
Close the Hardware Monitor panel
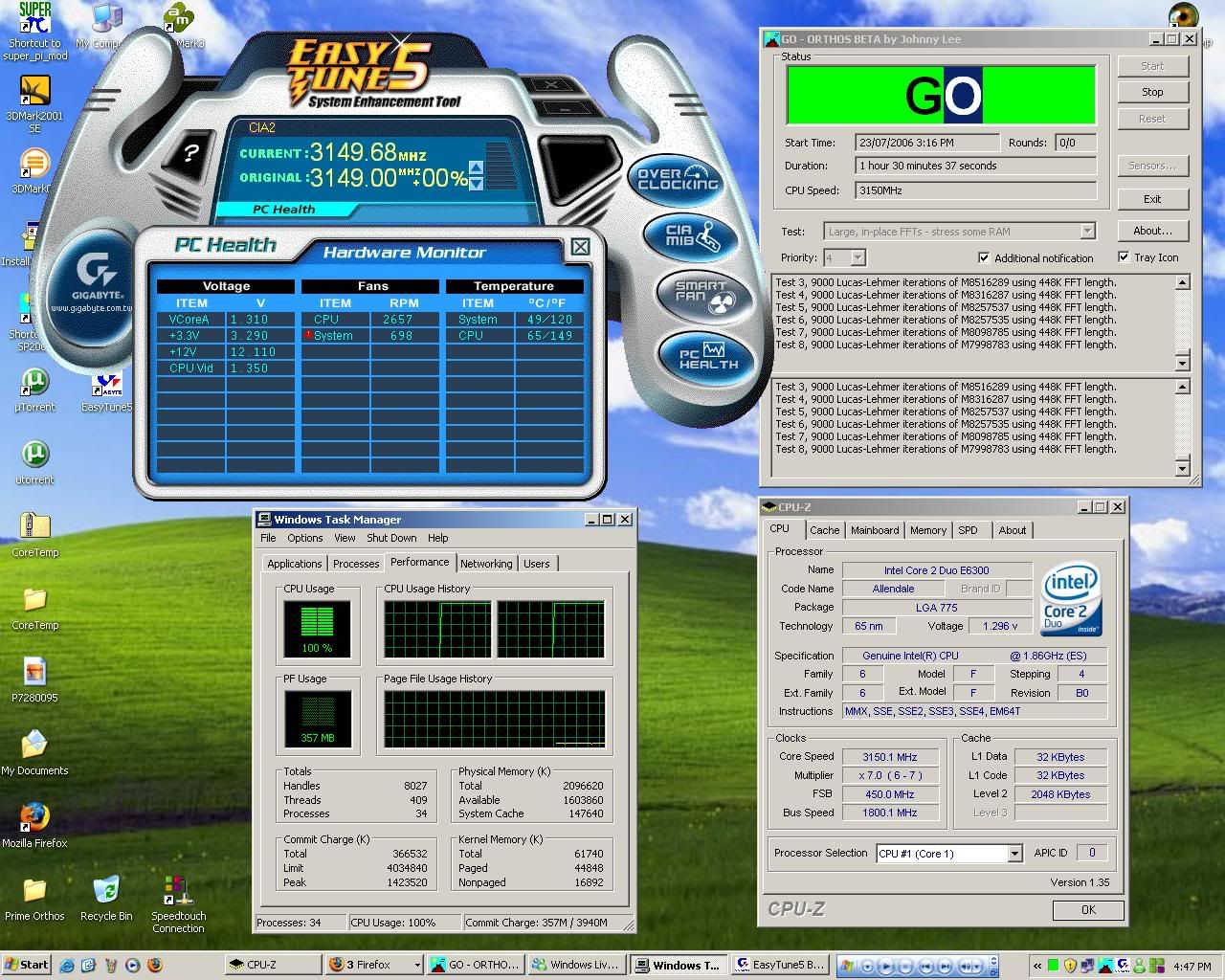pyautogui.click(x=580, y=247)
